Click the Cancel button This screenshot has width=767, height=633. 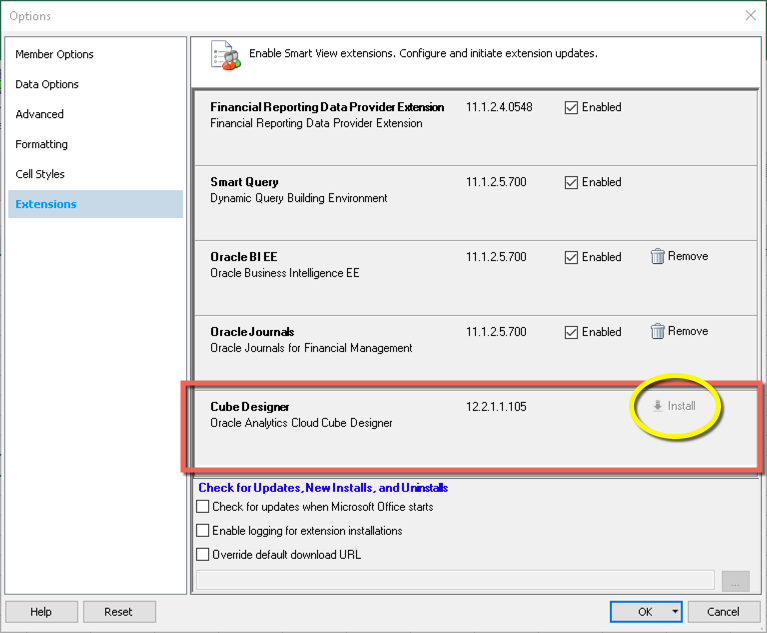pos(722,612)
